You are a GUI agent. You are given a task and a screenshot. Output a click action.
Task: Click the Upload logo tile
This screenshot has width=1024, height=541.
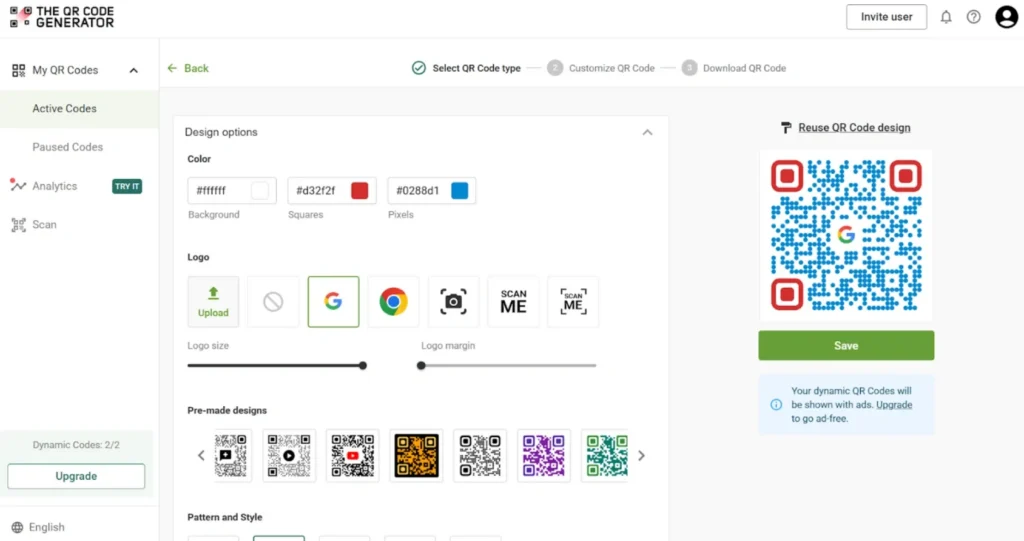[x=214, y=301]
